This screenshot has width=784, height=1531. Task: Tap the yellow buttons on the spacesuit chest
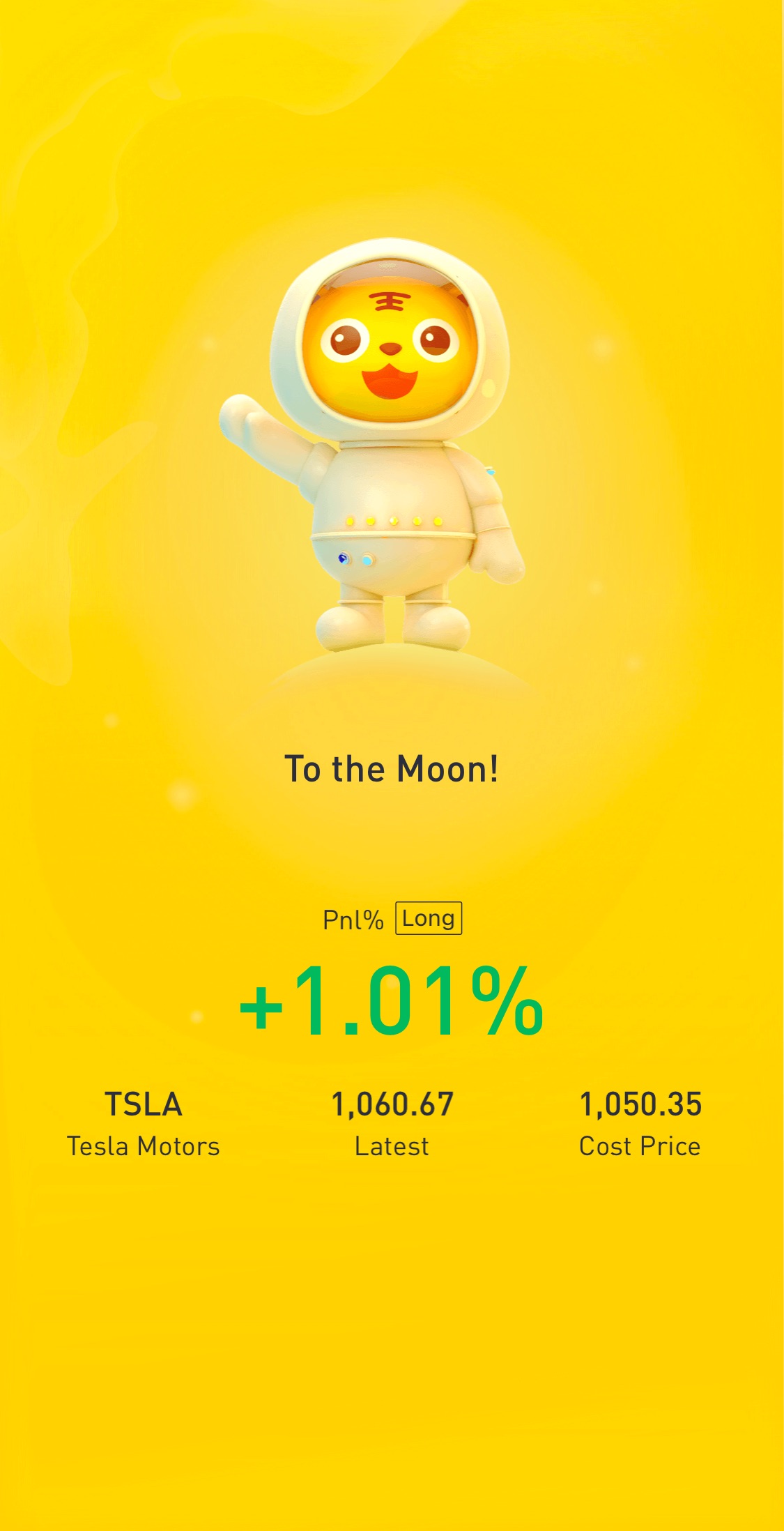394,521
